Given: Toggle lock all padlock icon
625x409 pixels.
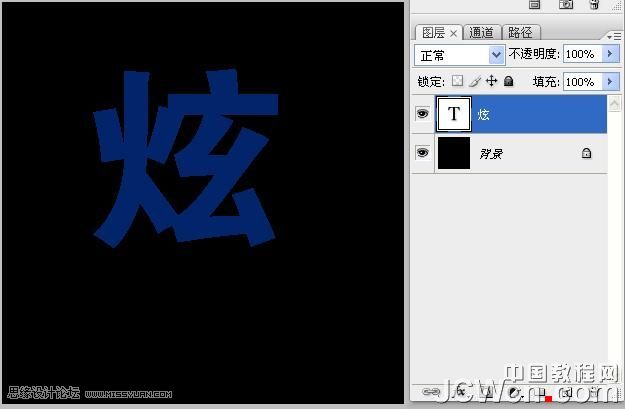Looking at the screenshot, I should [x=508, y=81].
